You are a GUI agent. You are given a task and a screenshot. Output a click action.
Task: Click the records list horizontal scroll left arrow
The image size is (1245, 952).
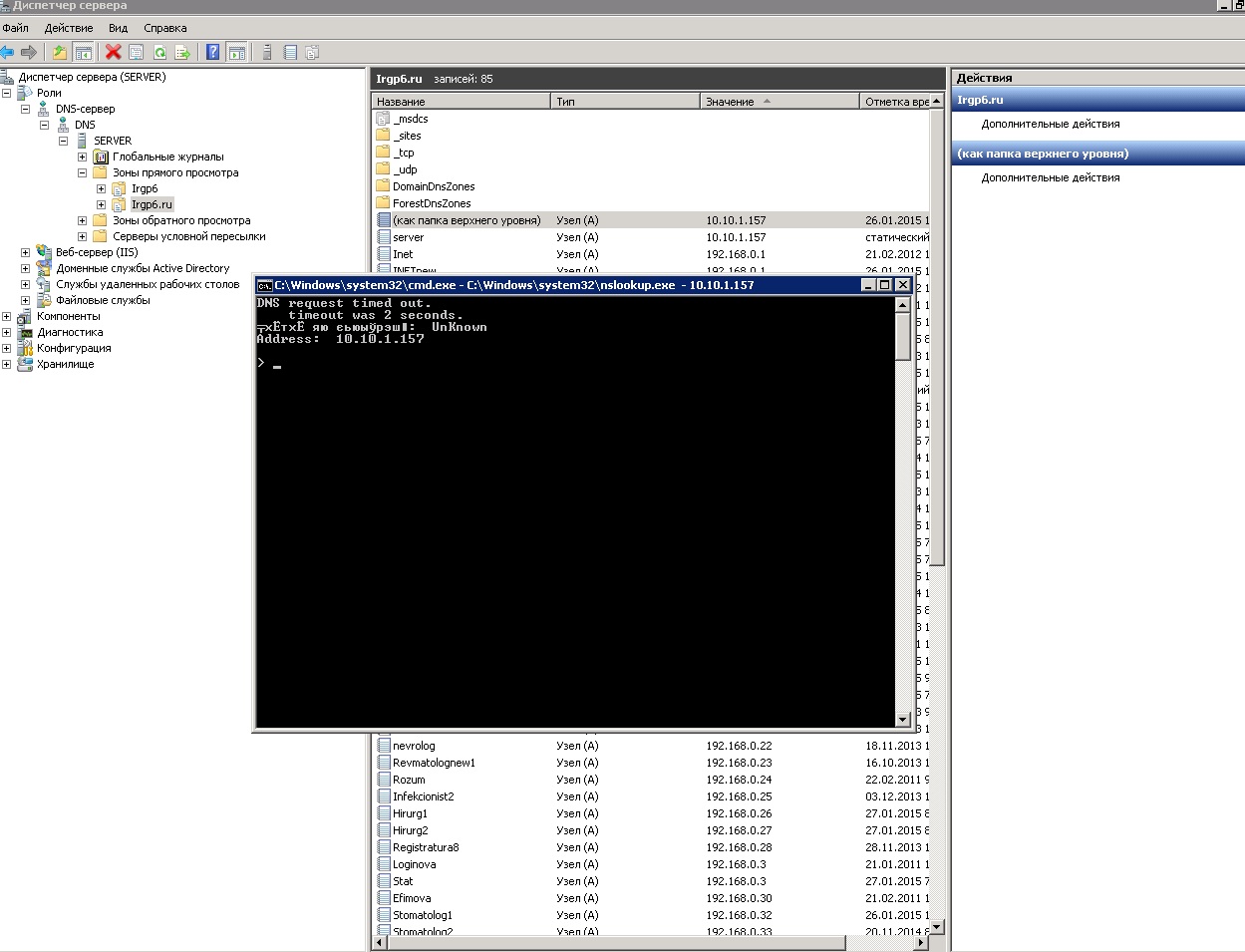(x=379, y=942)
